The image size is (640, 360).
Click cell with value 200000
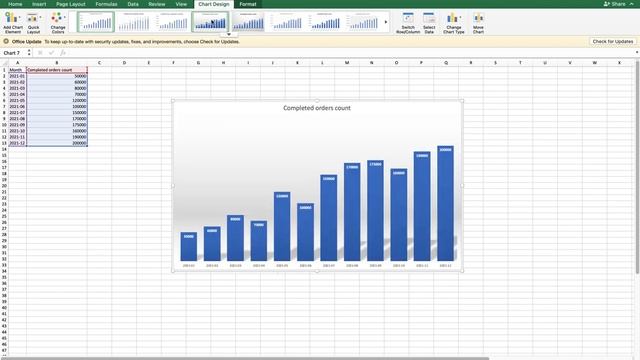click(57, 143)
